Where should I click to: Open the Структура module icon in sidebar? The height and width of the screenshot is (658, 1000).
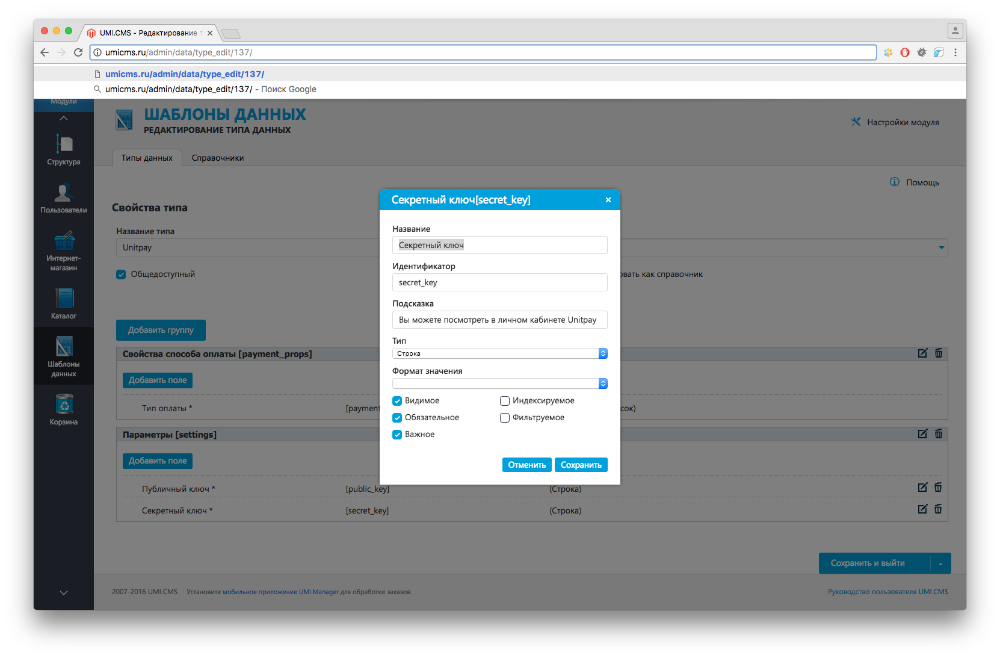click(x=63, y=144)
